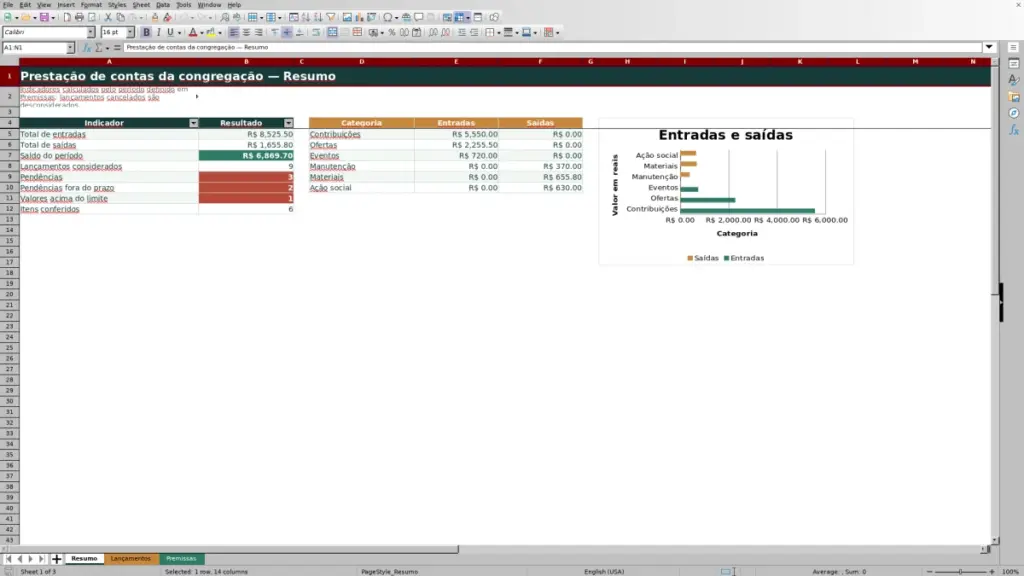This screenshot has width=1024, height=576.
Task: Insert a chart using the chart icon
Action: pyautogui.click(x=359, y=18)
